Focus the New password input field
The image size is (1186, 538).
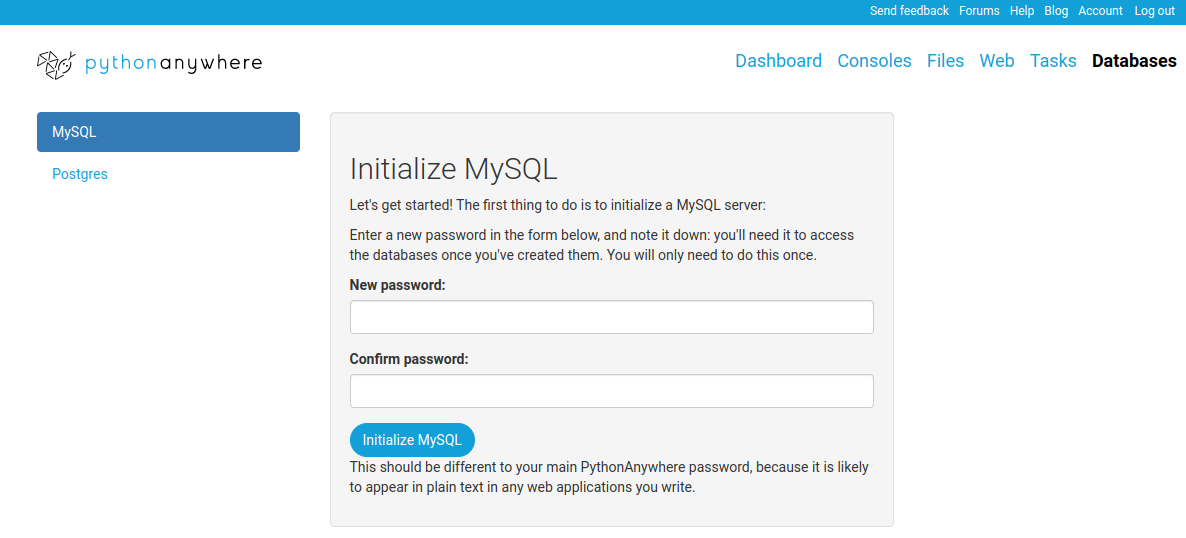pyautogui.click(x=611, y=317)
